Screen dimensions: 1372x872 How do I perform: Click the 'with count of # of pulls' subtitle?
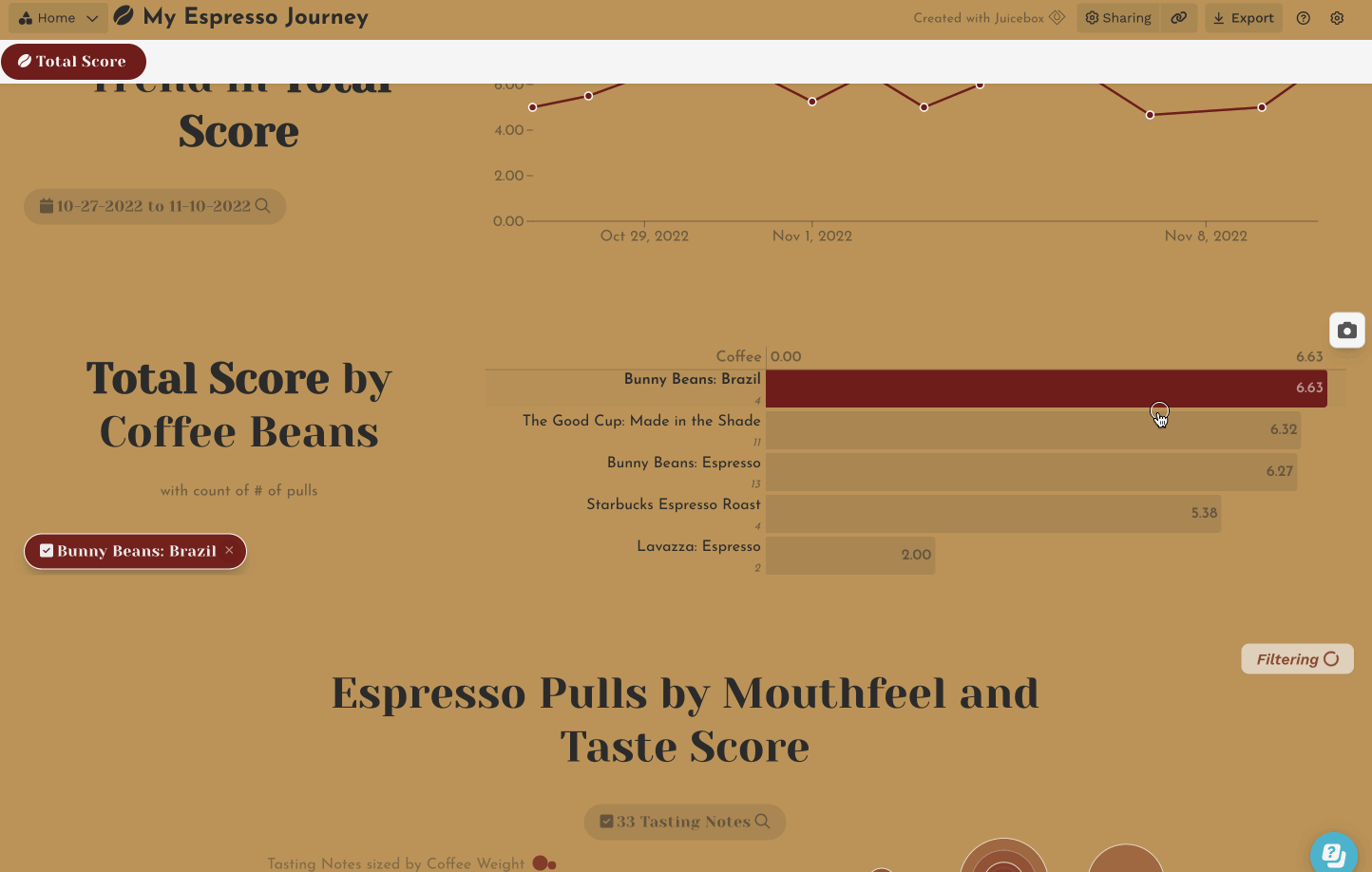point(239,491)
